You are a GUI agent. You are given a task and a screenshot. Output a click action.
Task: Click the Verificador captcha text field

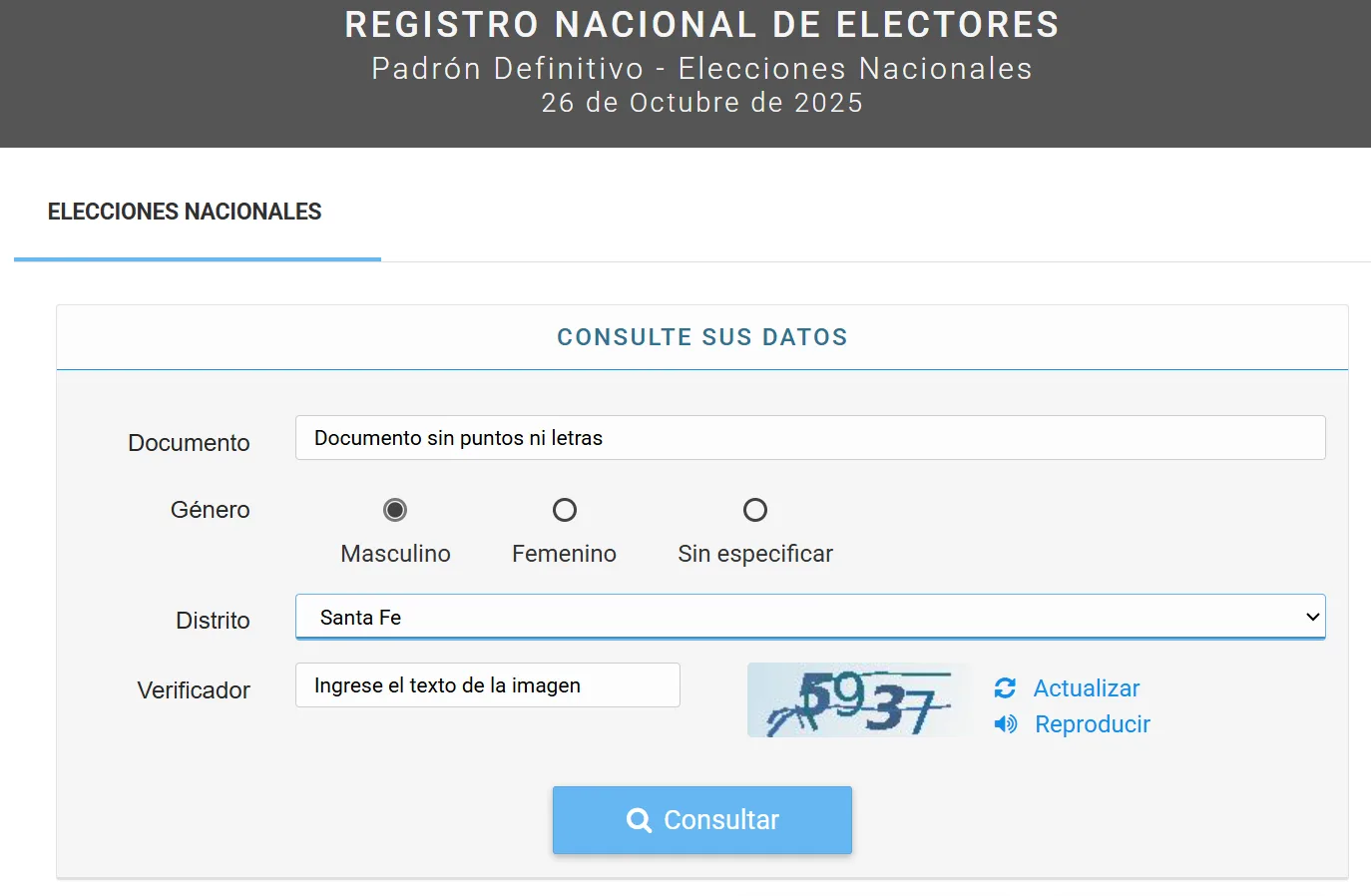tap(487, 685)
